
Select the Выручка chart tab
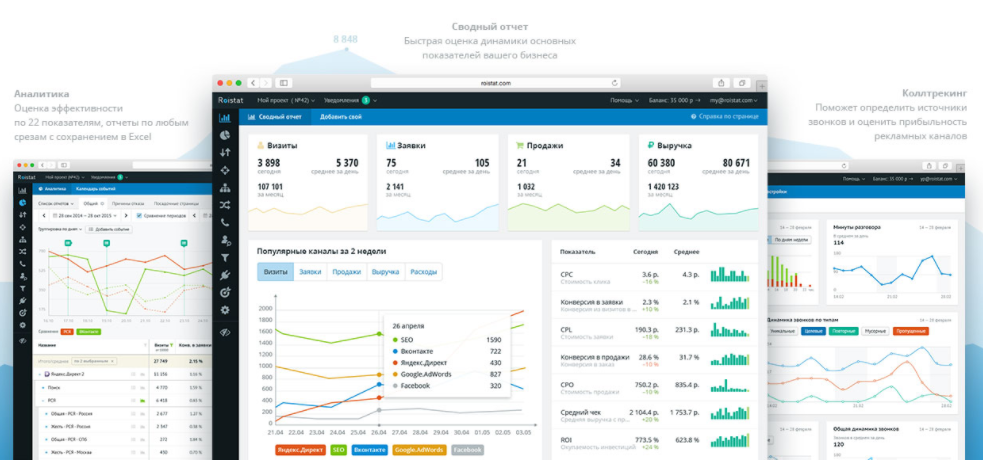[386, 272]
